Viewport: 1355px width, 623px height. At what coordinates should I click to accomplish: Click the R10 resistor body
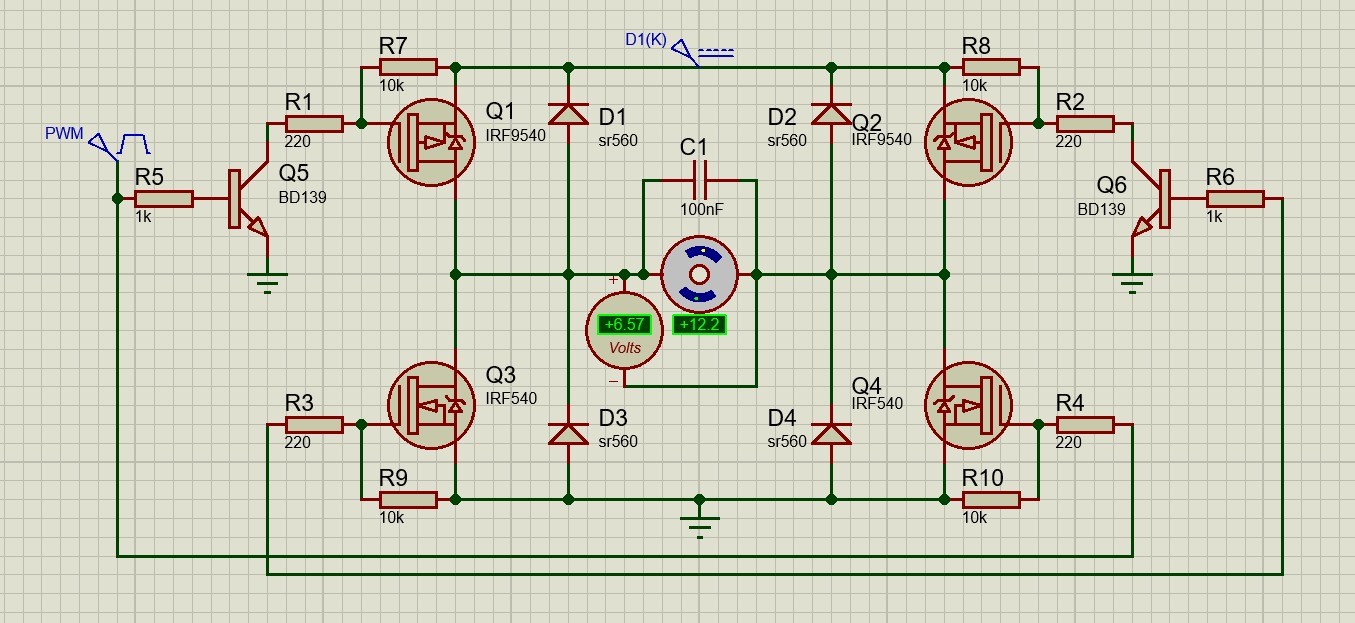tap(990, 499)
